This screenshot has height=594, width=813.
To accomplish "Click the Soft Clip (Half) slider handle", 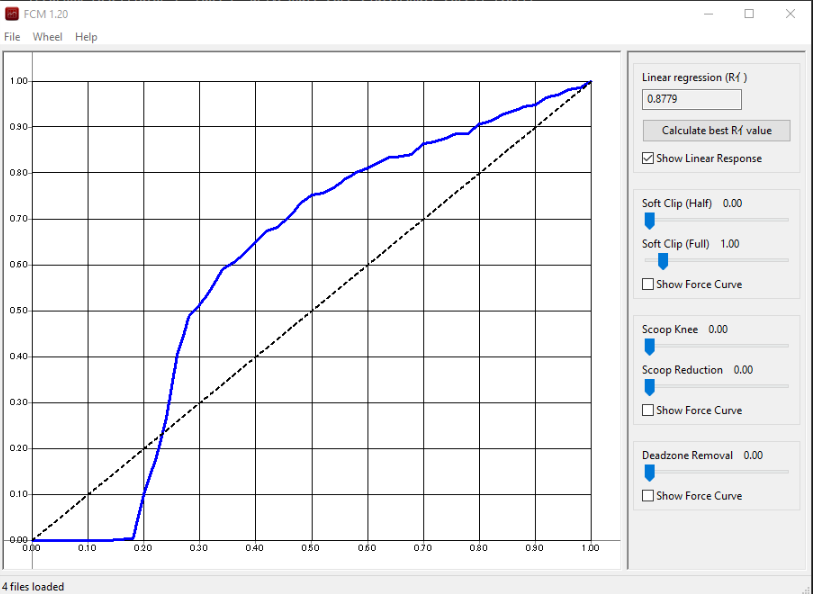I will coord(649,220).
